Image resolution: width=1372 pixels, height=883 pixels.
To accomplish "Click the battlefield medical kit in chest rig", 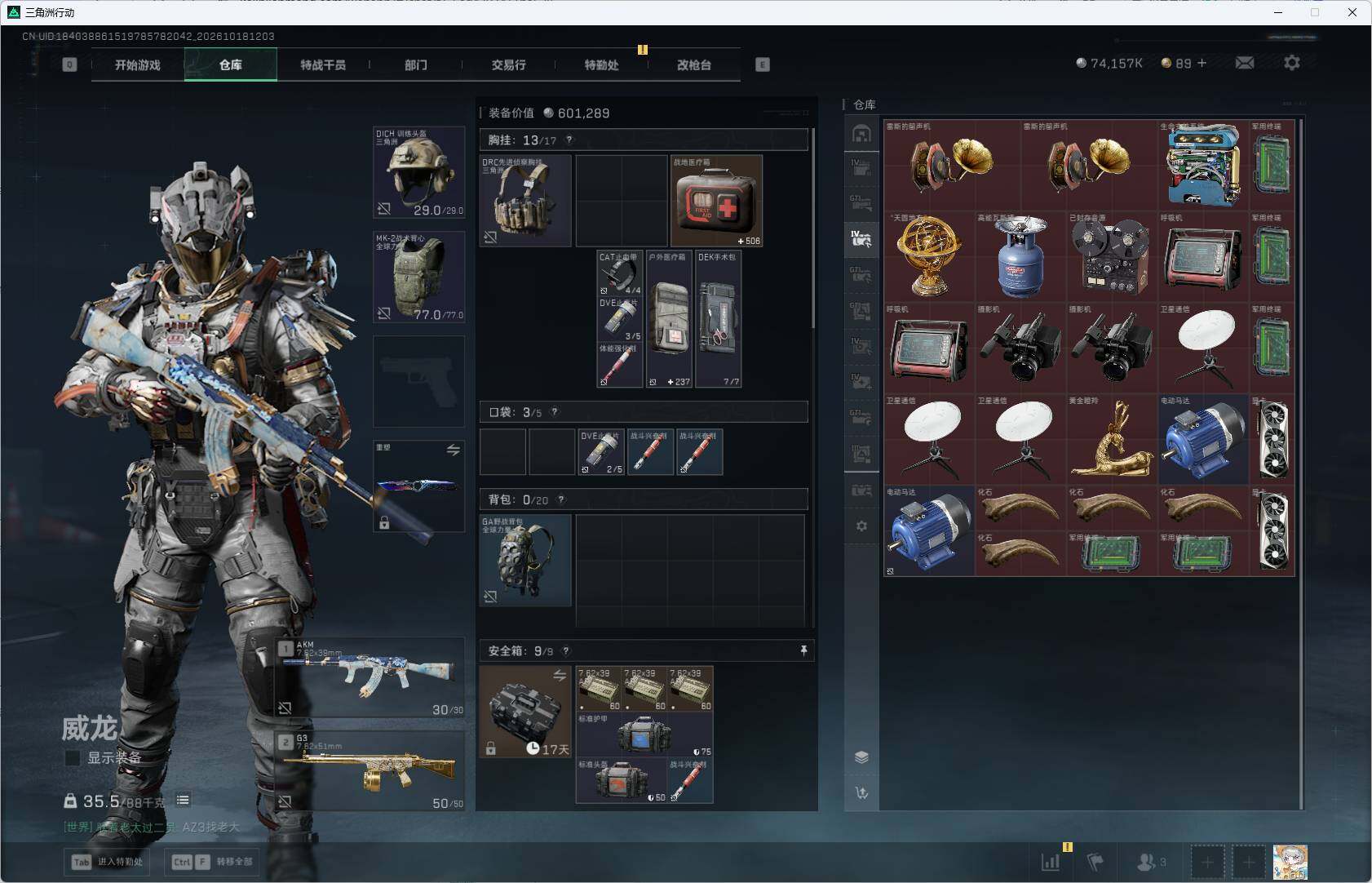I will [716, 201].
